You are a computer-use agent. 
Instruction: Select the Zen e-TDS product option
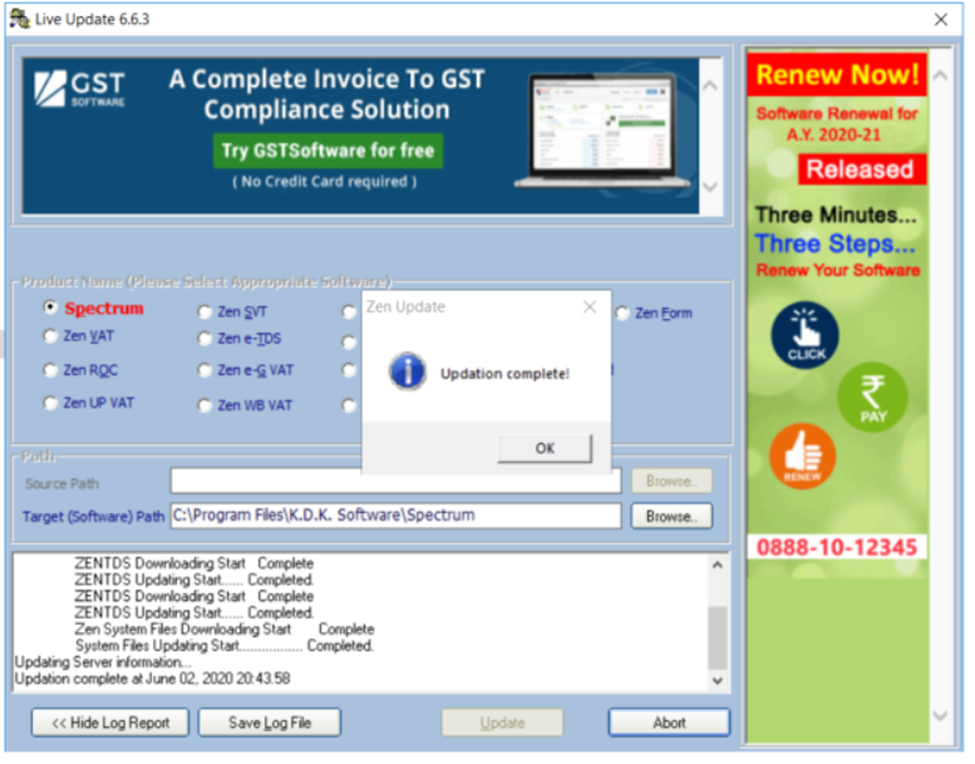pyautogui.click(x=204, y=339)
